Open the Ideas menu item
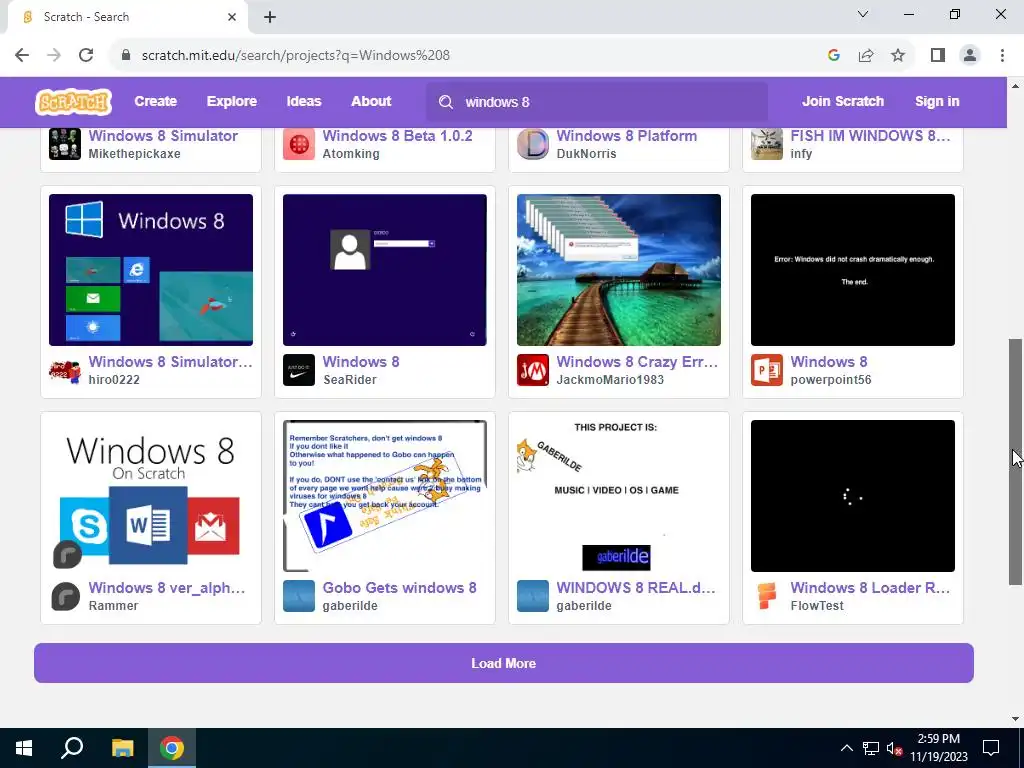The width and height of the screenshot is (1024, 768). click(304, 102)
